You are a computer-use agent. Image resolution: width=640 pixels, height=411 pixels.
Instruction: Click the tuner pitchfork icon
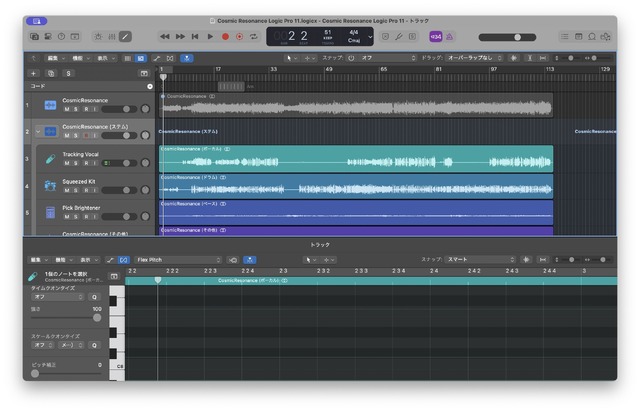pos(399,37)
